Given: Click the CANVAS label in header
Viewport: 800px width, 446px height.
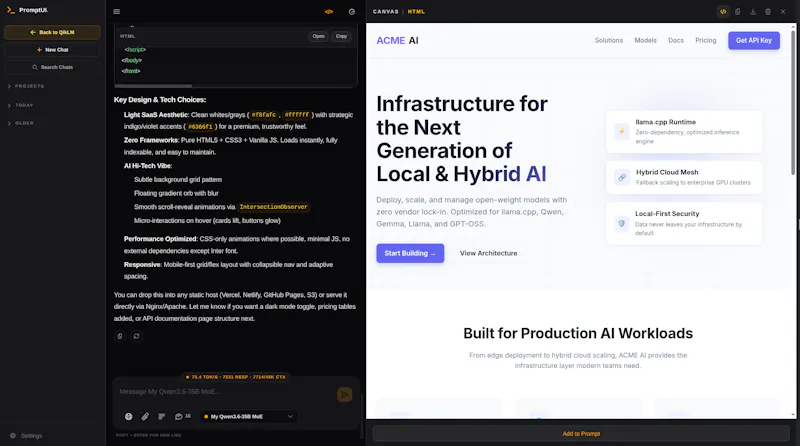Looking at the screenshot, I should pos(386,11).
